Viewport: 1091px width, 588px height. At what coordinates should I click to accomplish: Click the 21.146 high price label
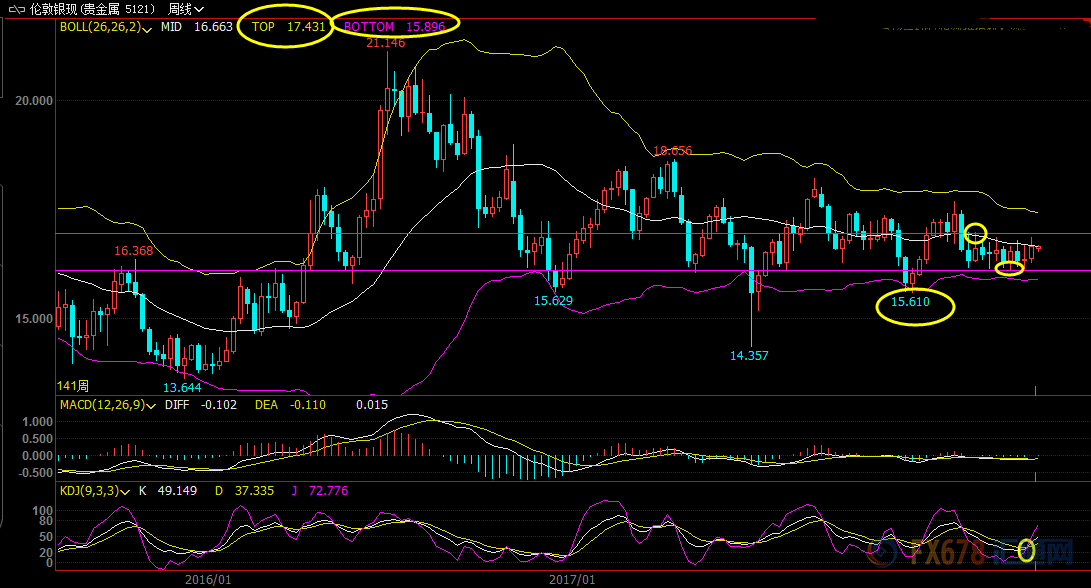click(386, 43)
